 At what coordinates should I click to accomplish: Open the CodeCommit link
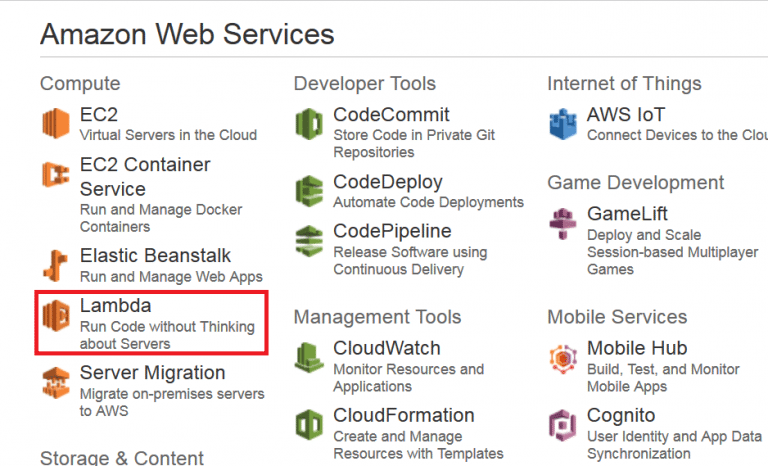coord(391,115)
